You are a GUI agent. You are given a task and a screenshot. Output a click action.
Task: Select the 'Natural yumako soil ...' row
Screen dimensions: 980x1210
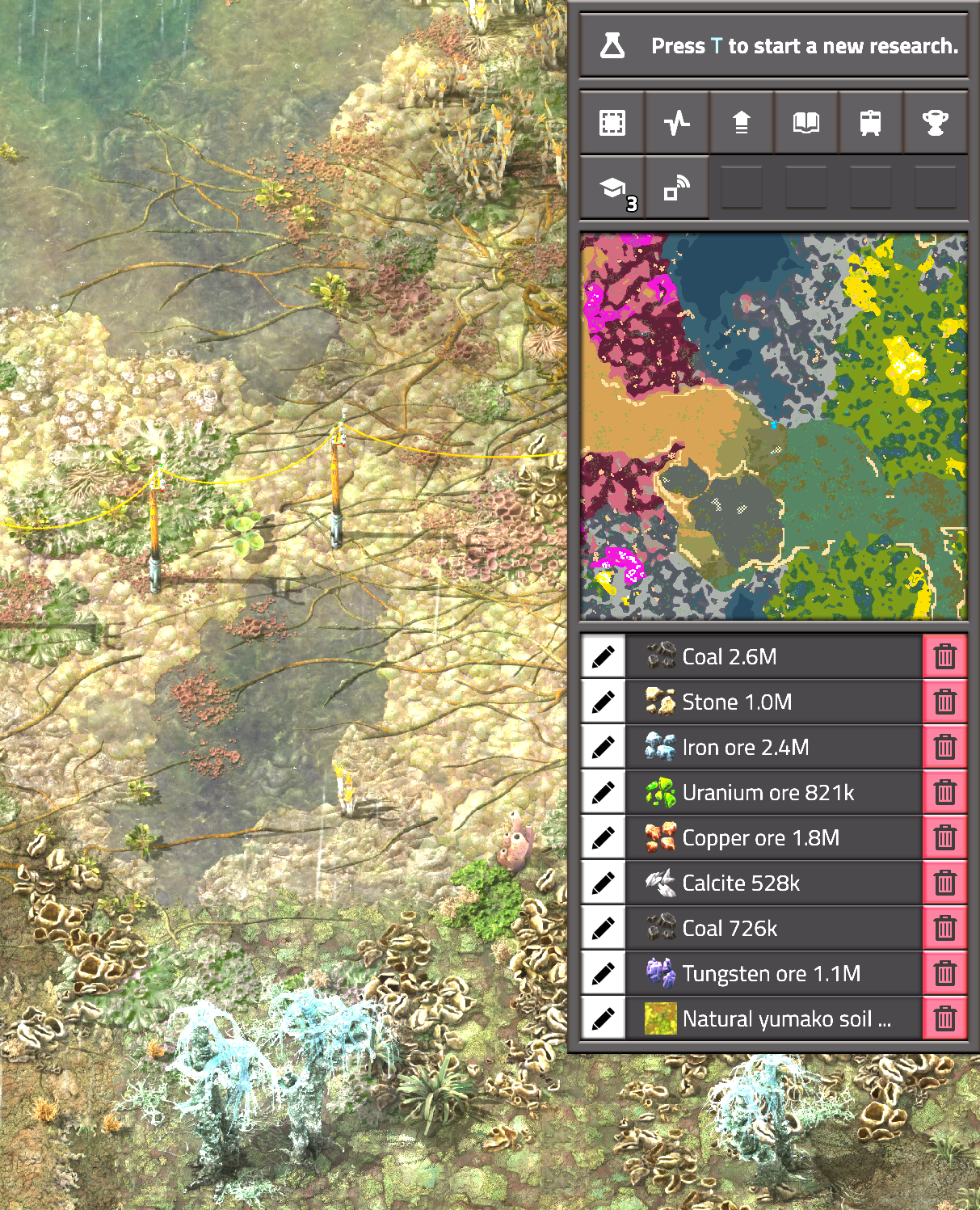pyautogui.click(x=774, y=1018)
